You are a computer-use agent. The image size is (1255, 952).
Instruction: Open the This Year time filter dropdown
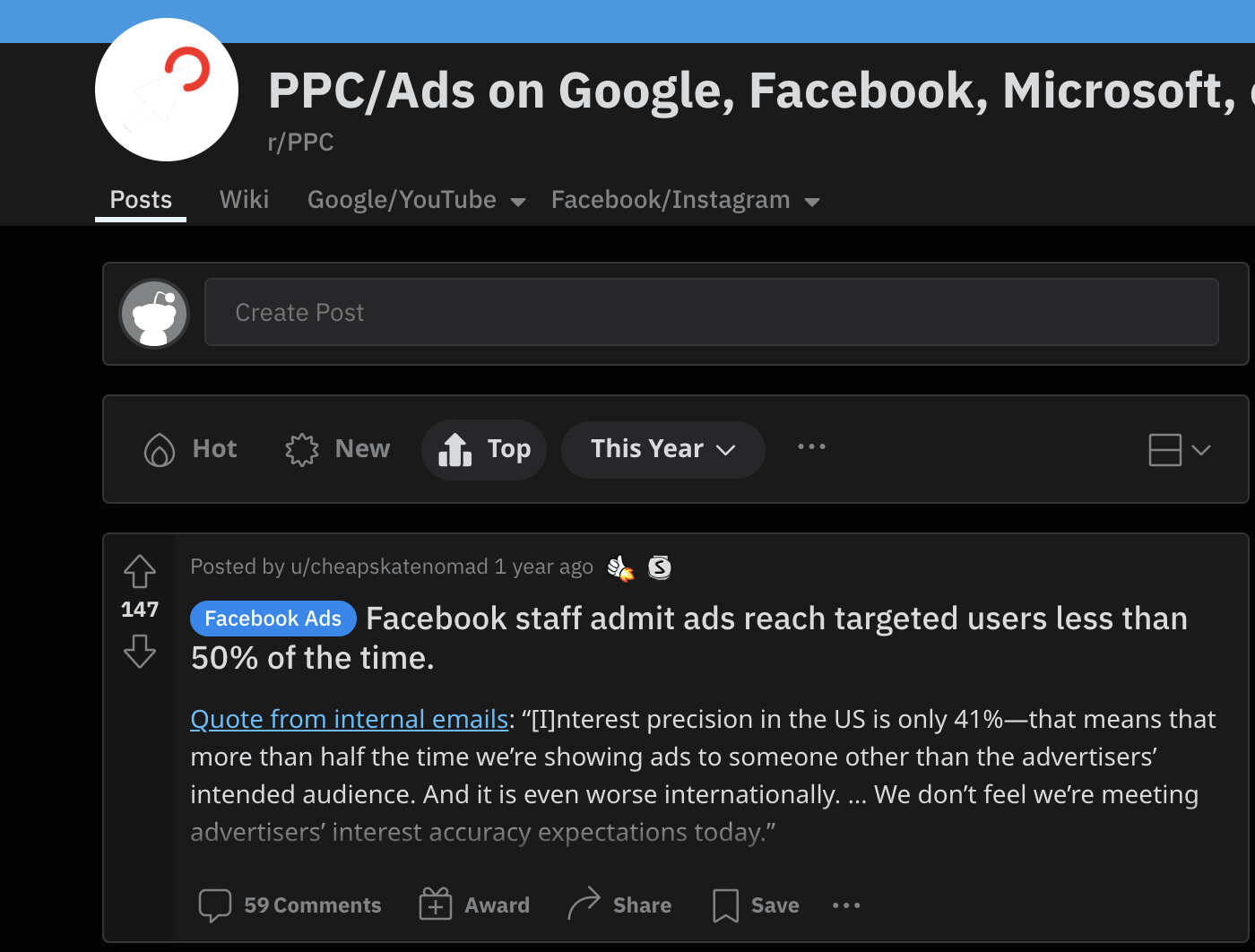pyautogui.click(x=662, y=449)
